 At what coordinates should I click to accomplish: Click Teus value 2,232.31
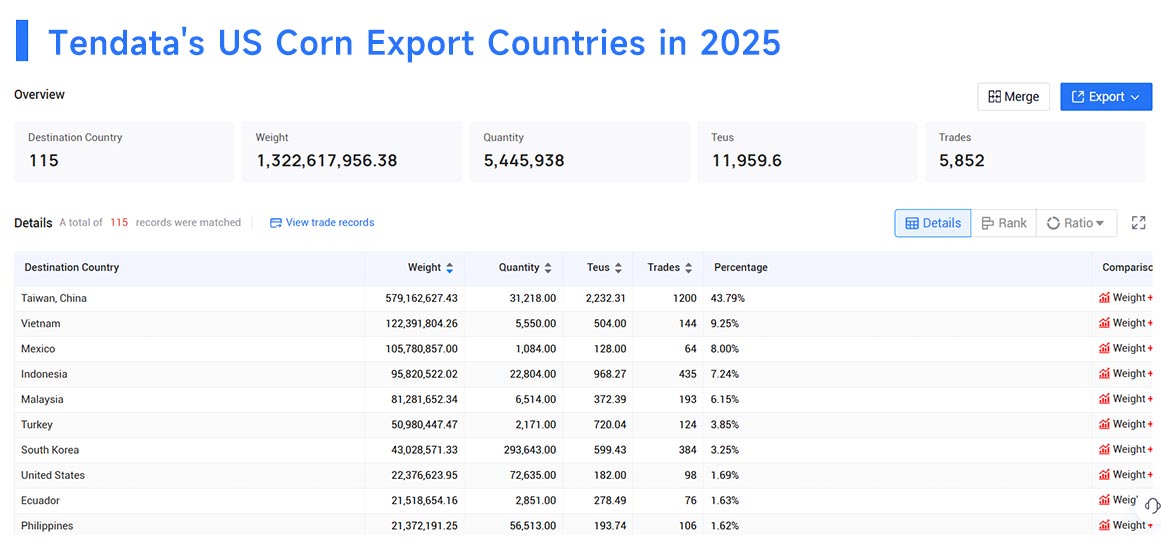point(606,298)
